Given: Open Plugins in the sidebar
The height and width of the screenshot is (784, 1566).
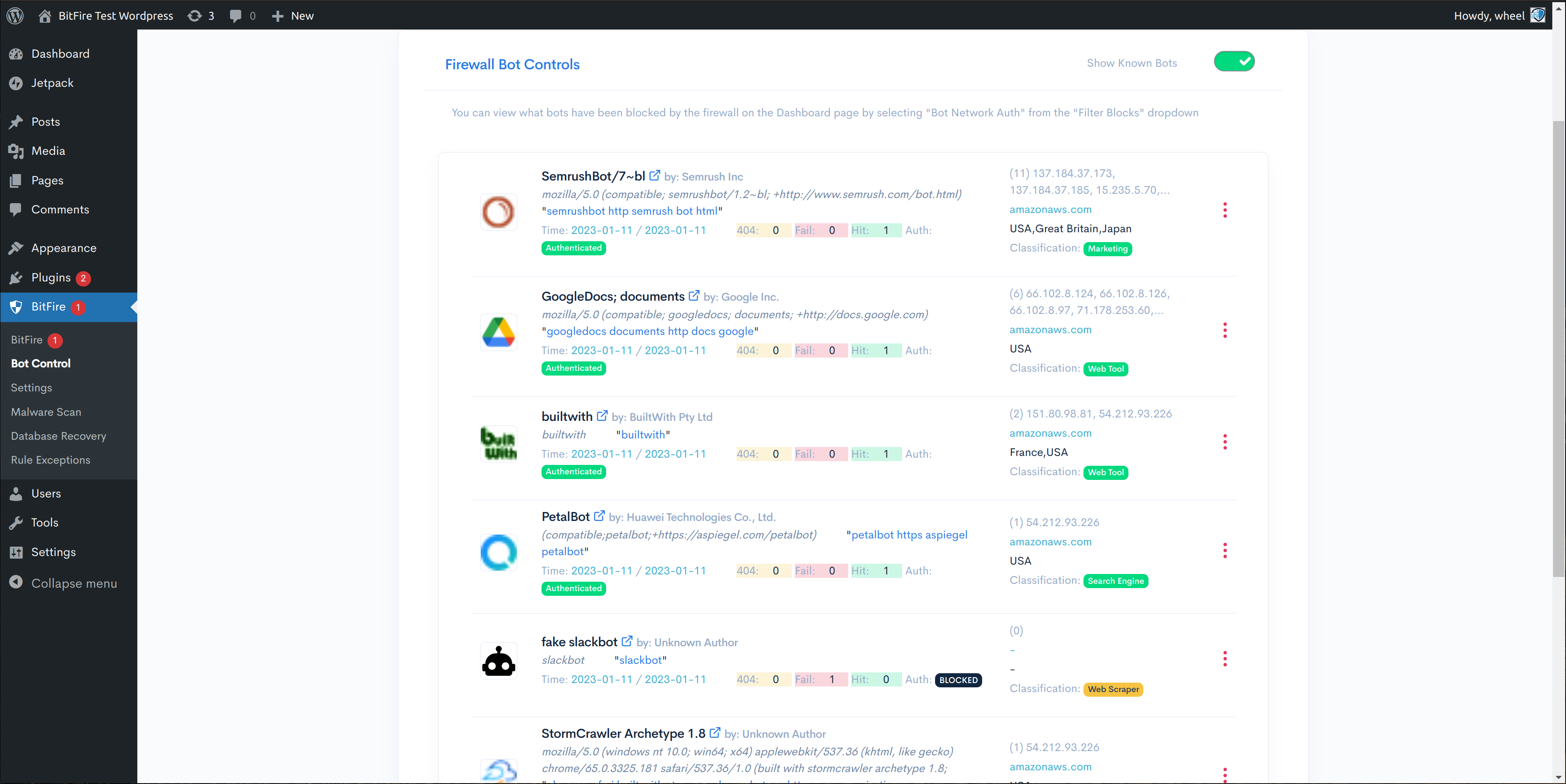Looking at the screenshot, I should (51, 277).
